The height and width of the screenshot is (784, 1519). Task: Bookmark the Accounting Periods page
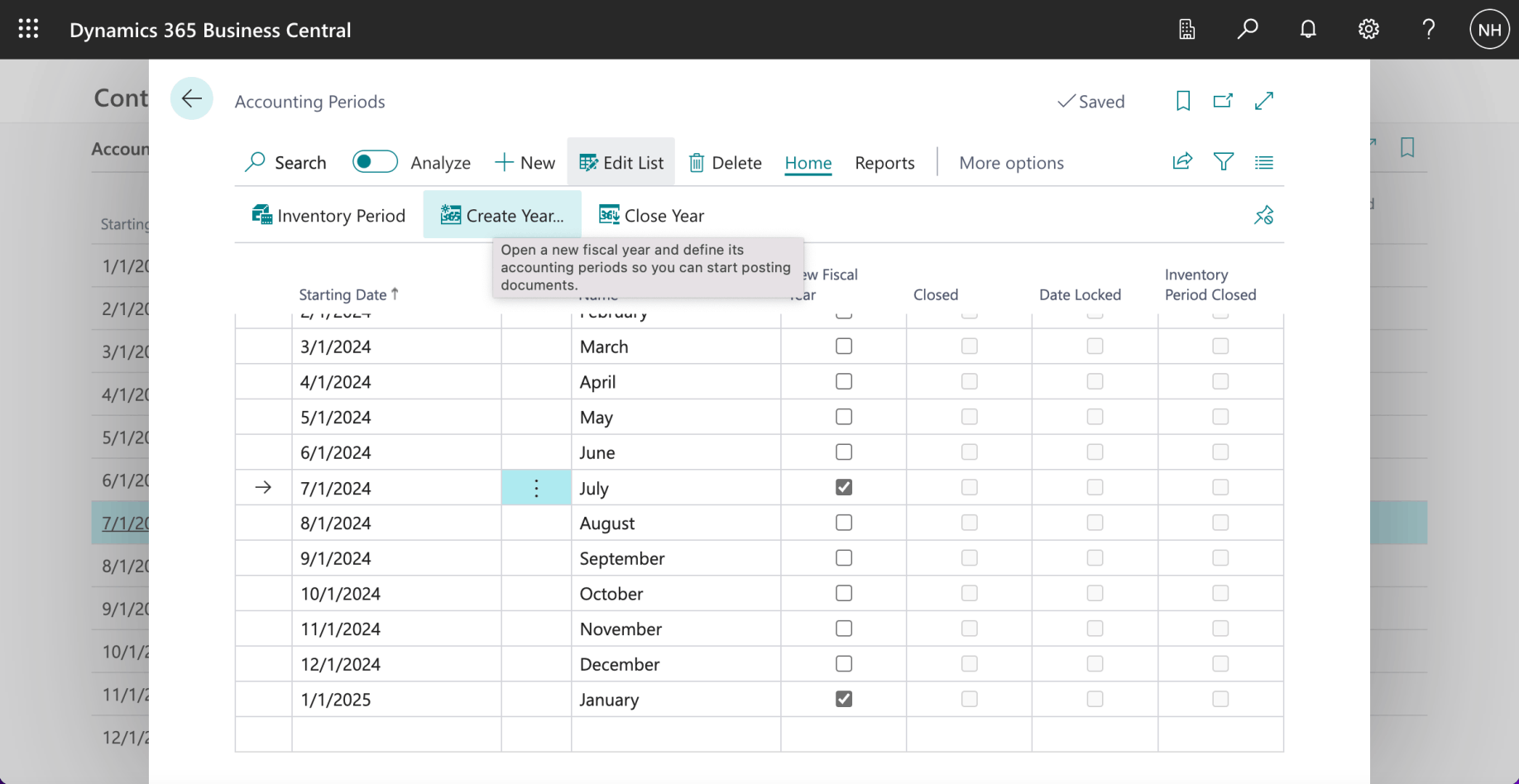tap(1183, 101)
